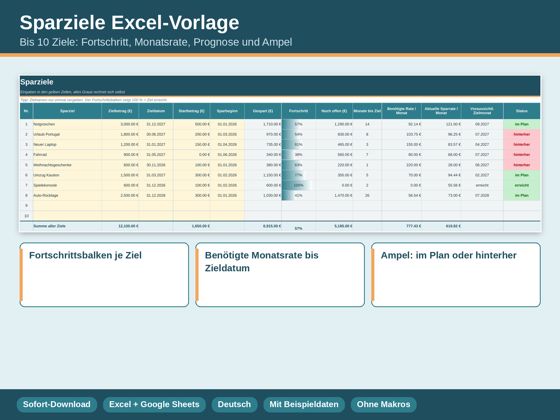Select the Monate bis Ziel column header
Viewport: 560px width, 420px height.
point(367,111)
